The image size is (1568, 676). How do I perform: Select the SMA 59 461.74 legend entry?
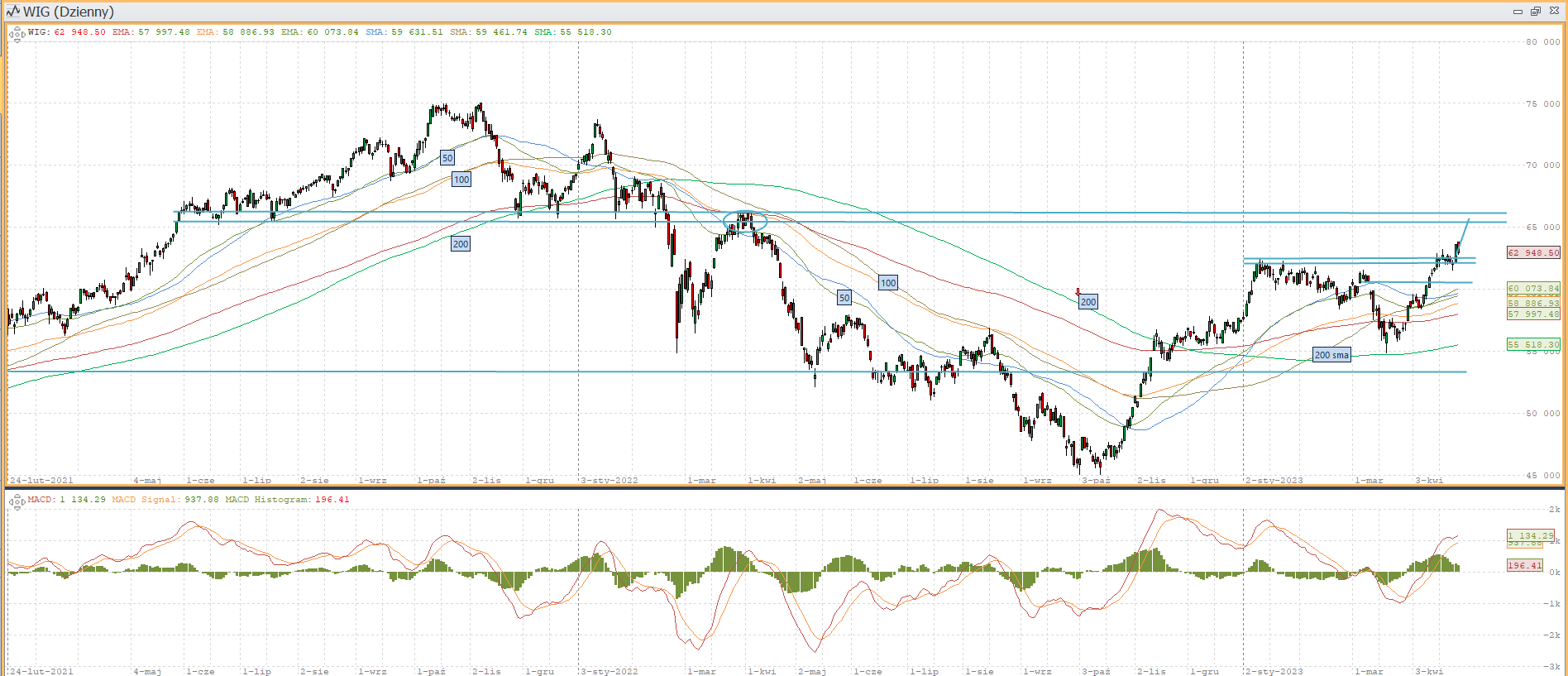[488, 32]
